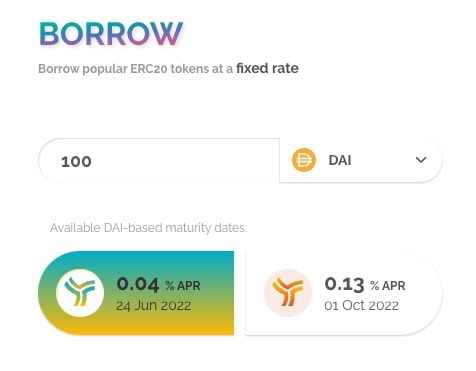
Task: Click the BORROW gradient heading
Action: [x=111, y=34]
